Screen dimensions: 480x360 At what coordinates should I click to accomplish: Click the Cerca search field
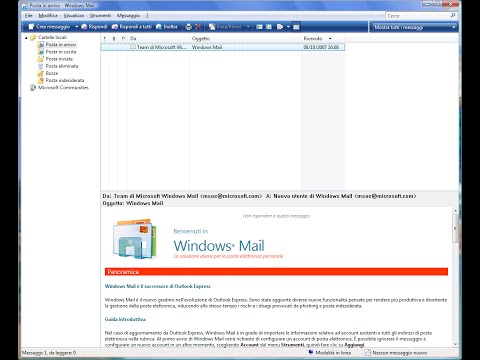tap(417, 16)
